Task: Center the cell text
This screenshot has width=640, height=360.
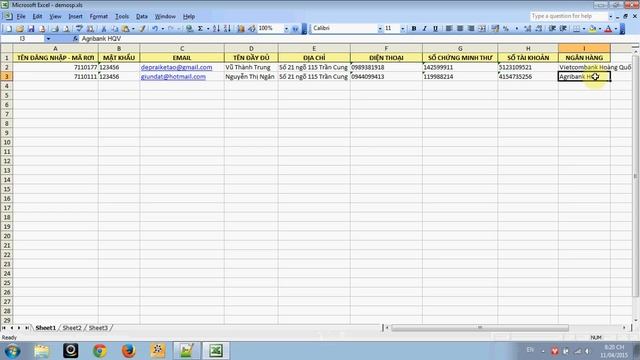Action: [460, 29]
